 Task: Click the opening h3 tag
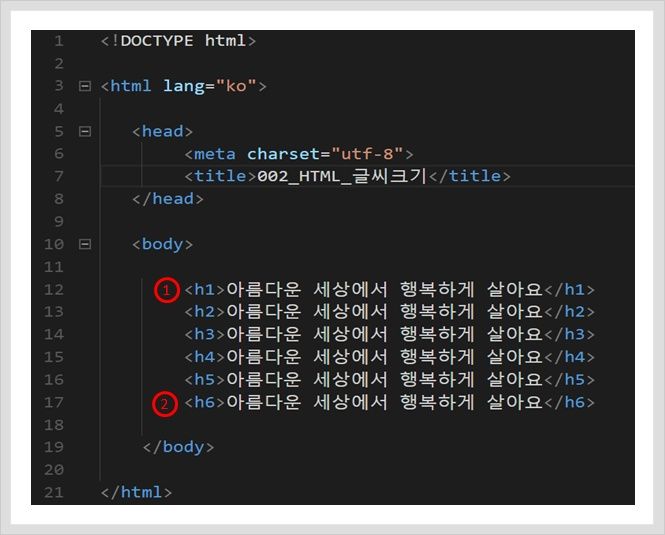[204, 335]
